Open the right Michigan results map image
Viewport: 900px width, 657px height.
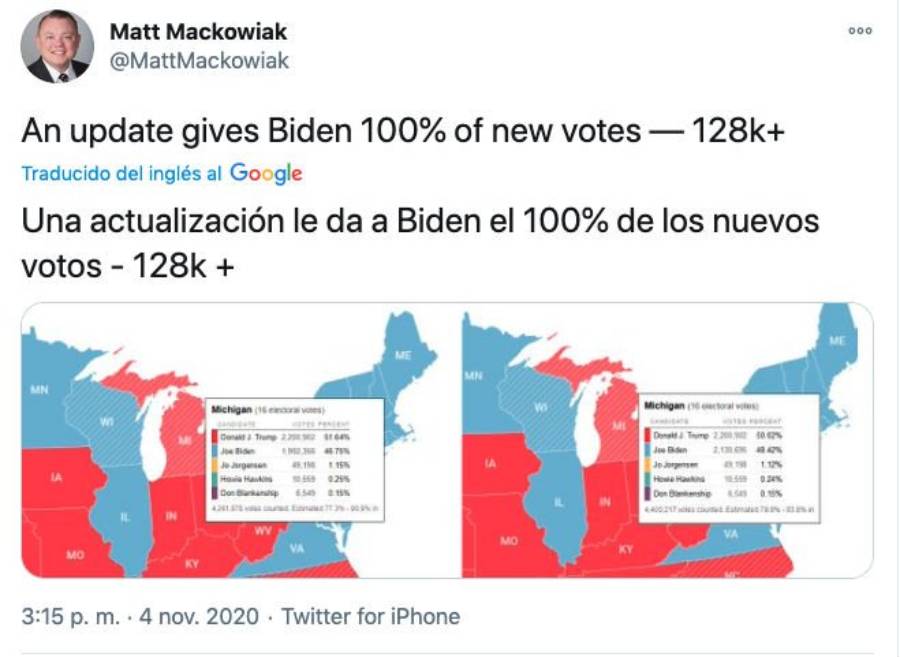point(668,441)
